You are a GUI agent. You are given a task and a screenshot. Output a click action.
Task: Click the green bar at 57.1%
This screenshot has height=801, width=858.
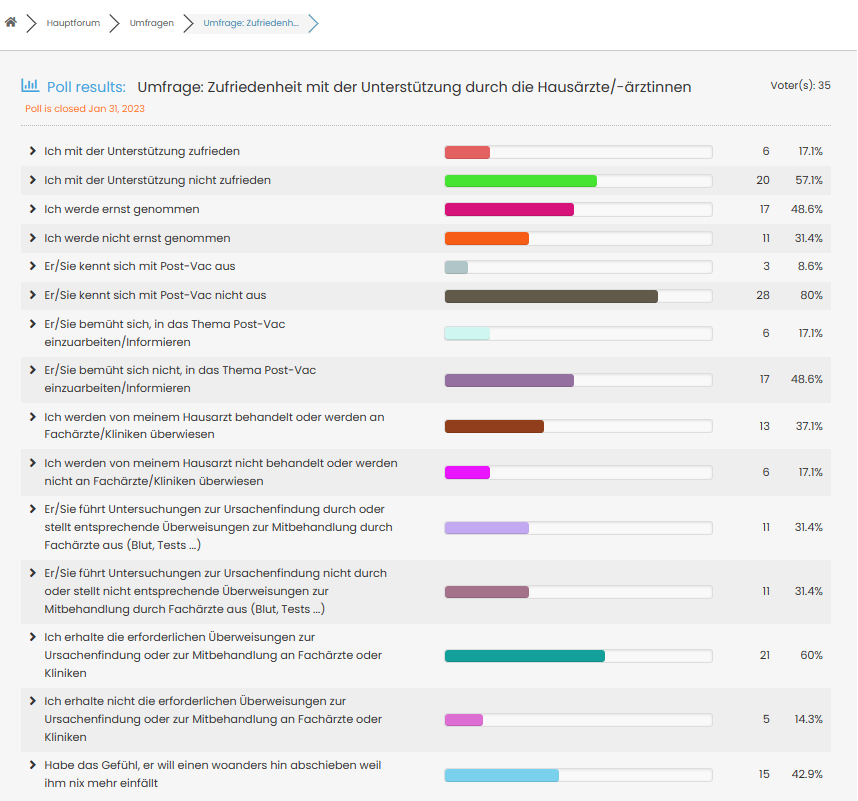(x=520, y=181)
